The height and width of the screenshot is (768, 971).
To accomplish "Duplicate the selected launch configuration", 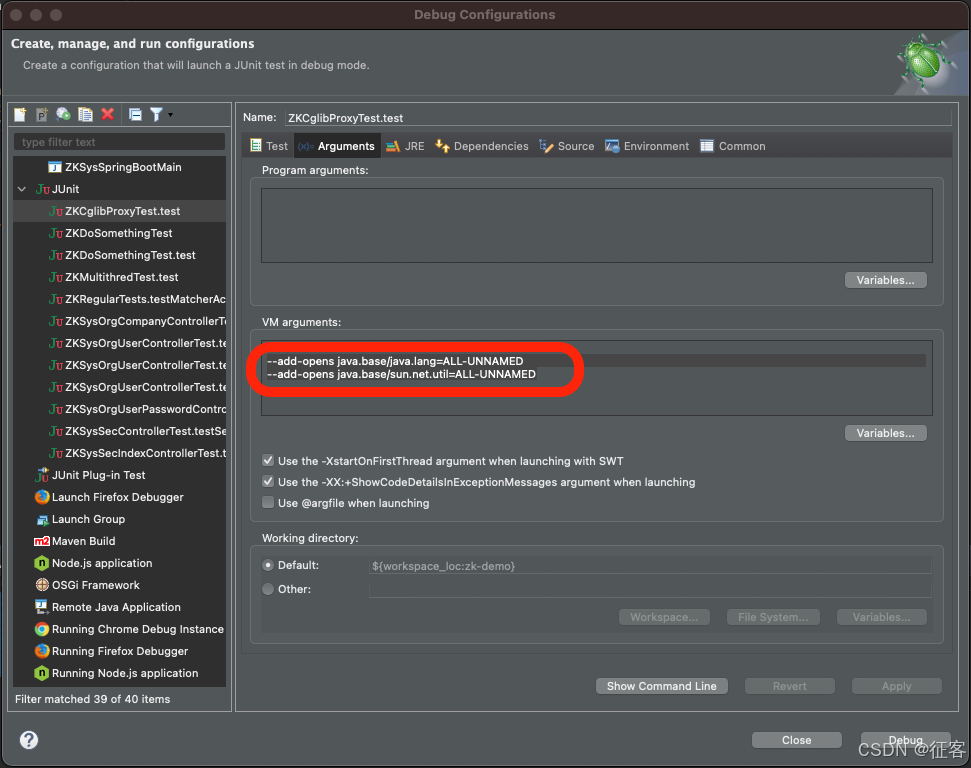I will pos(85,115).
